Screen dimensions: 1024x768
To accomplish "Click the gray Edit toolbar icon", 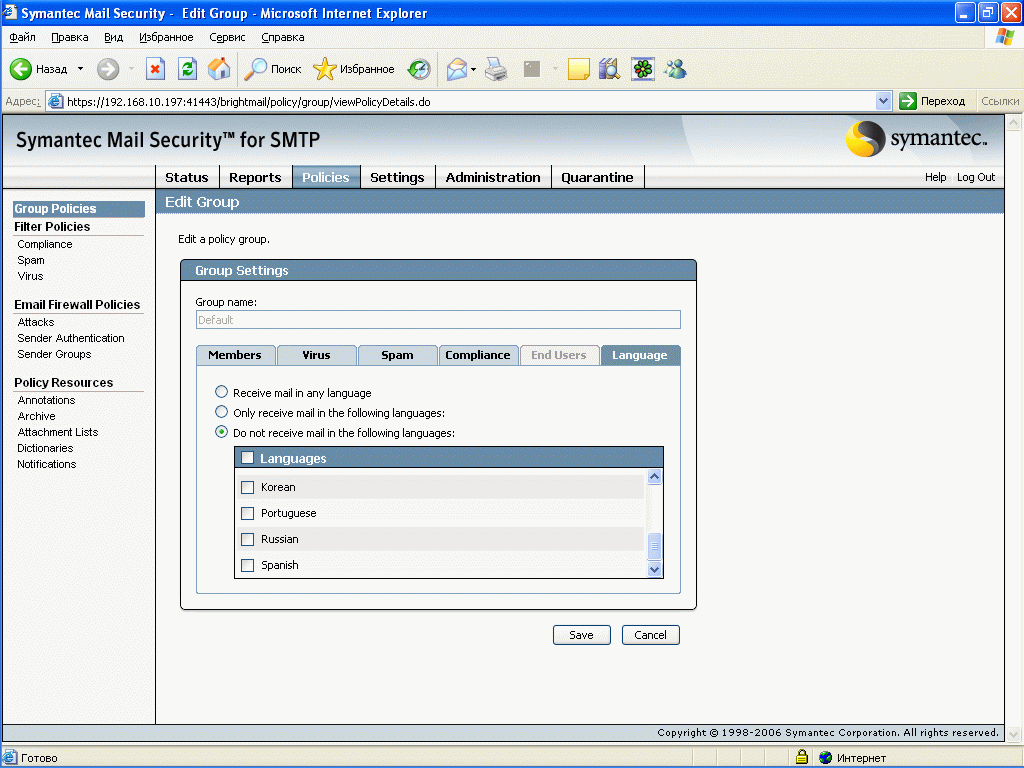I will 532,69.
